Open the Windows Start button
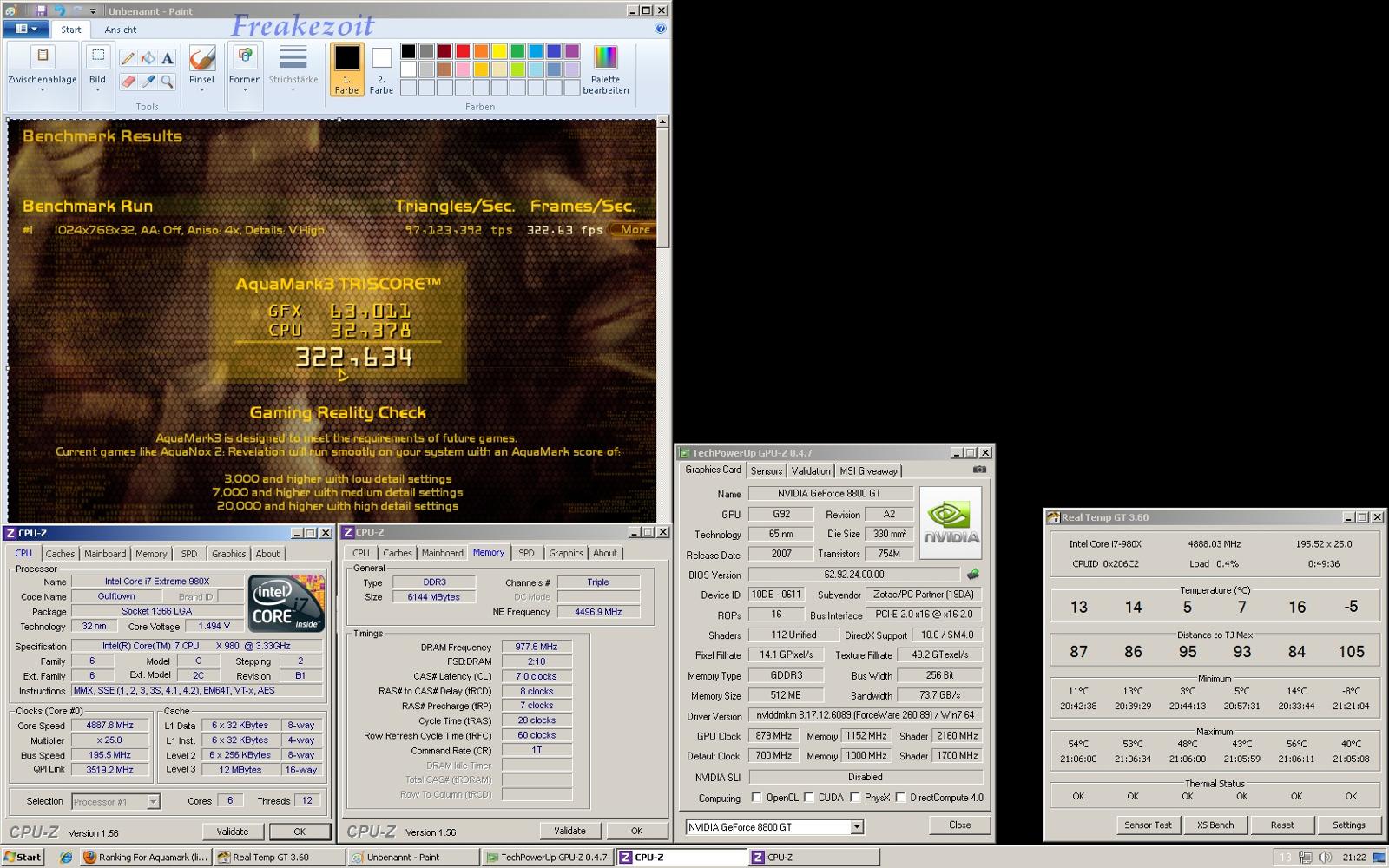The width and height of the screenshot is (1389, 868). pos(23,857)
